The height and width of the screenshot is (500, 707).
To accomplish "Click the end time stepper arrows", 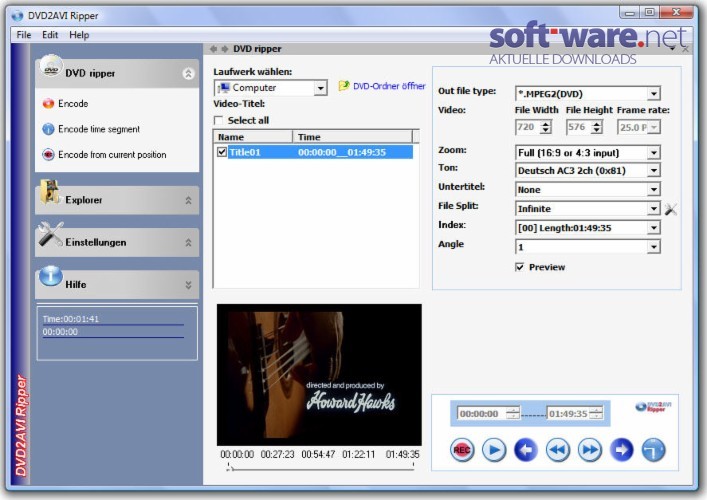I will tap(596, 413).
